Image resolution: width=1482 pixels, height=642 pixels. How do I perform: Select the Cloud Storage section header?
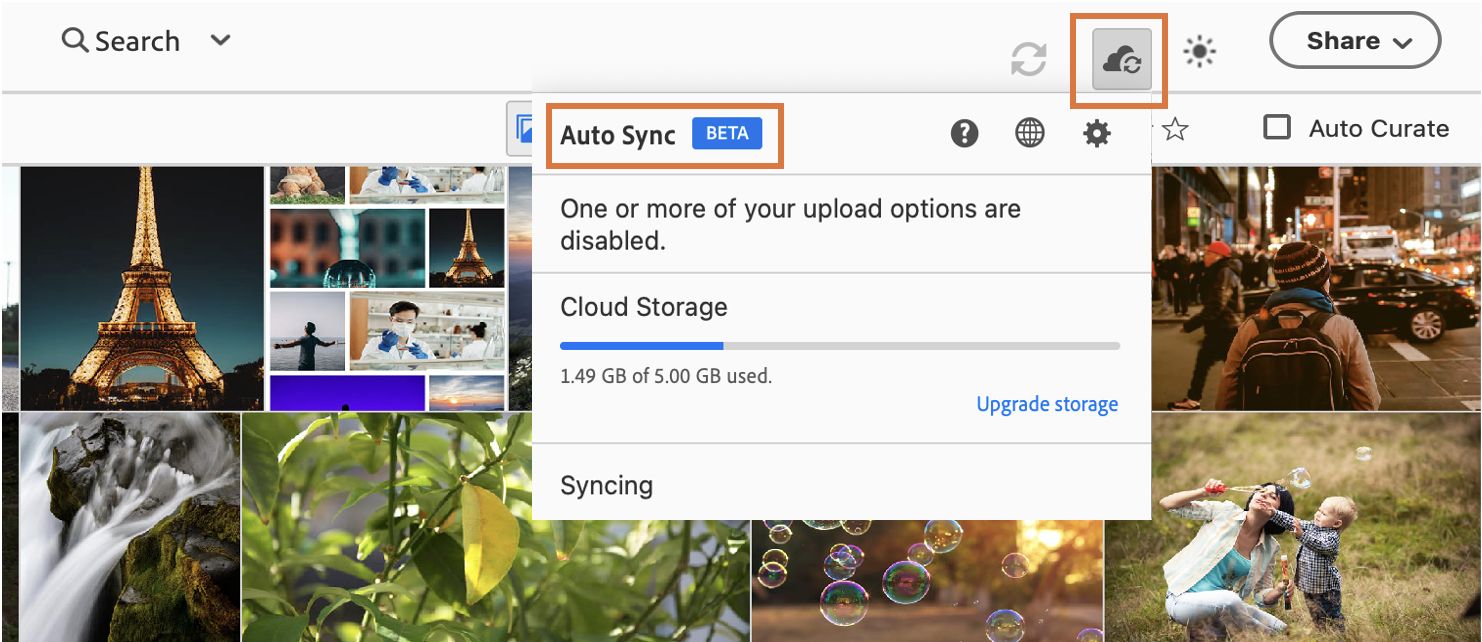644,307
